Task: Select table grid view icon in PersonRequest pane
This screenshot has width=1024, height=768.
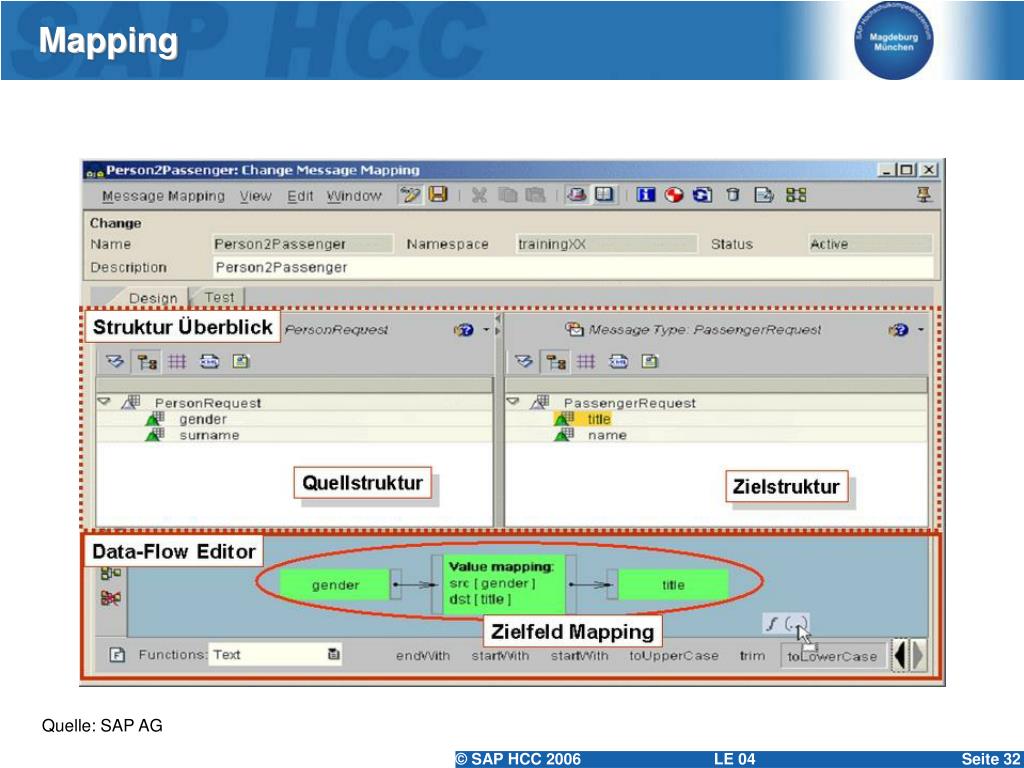Action: 177,361
